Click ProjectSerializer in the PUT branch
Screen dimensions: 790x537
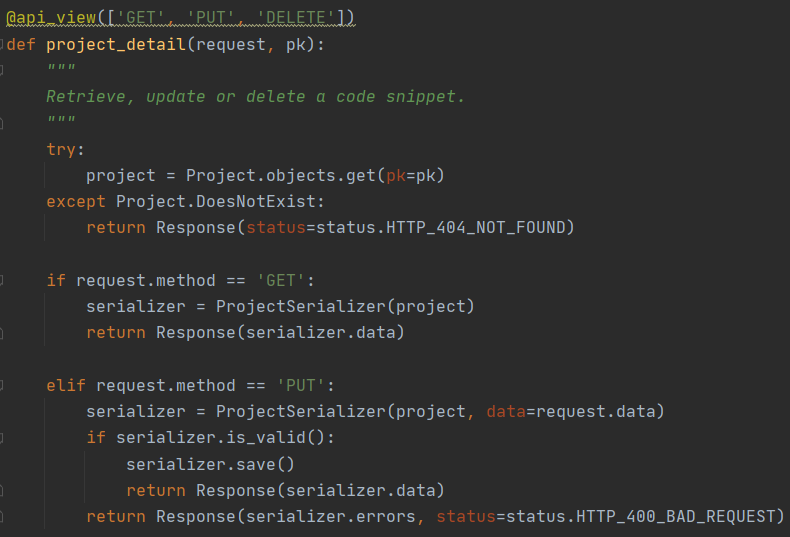click(x=301, y=412)
